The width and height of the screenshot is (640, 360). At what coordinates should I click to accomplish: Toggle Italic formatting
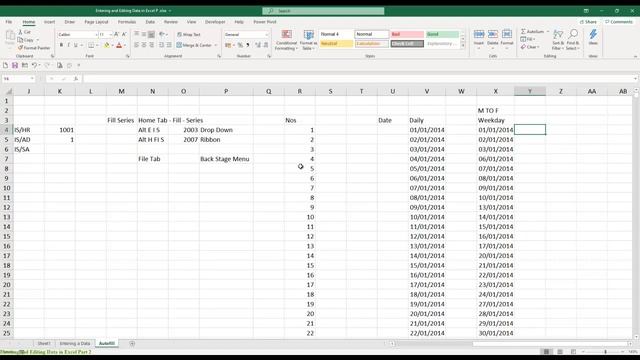68,45
